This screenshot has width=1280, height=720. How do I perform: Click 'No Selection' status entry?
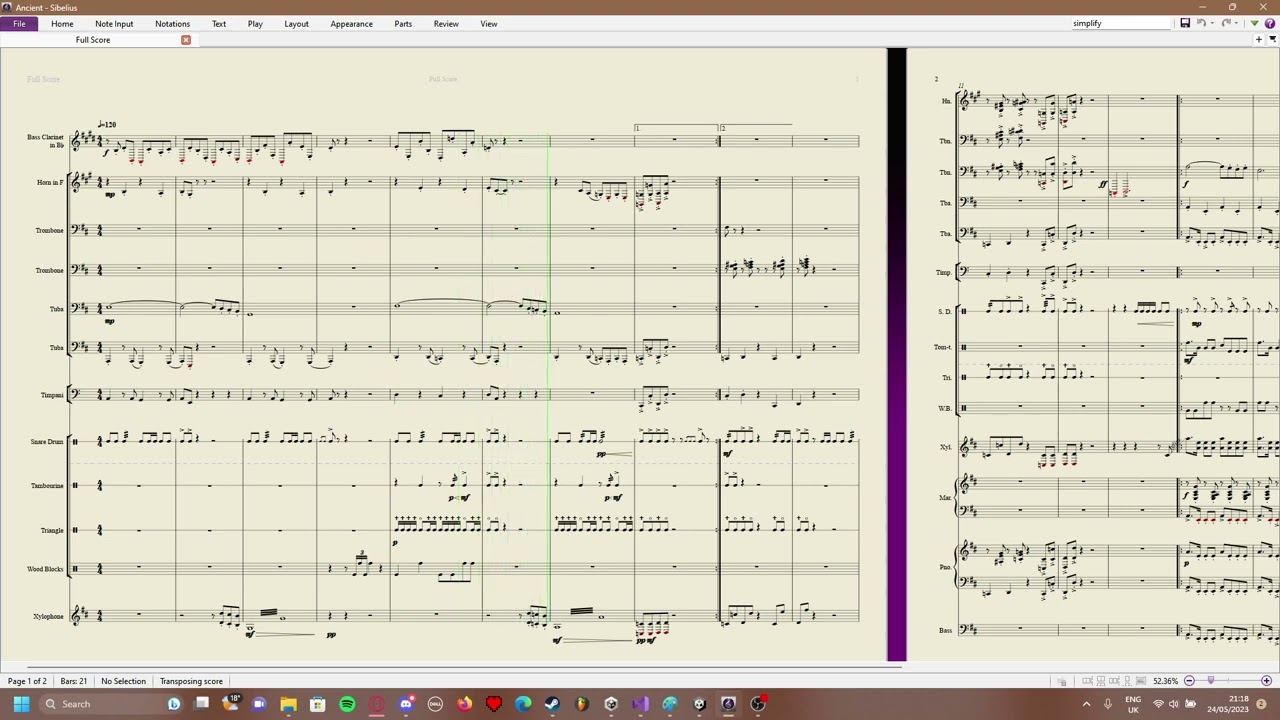pyautogui.click(x=123, y=681)
